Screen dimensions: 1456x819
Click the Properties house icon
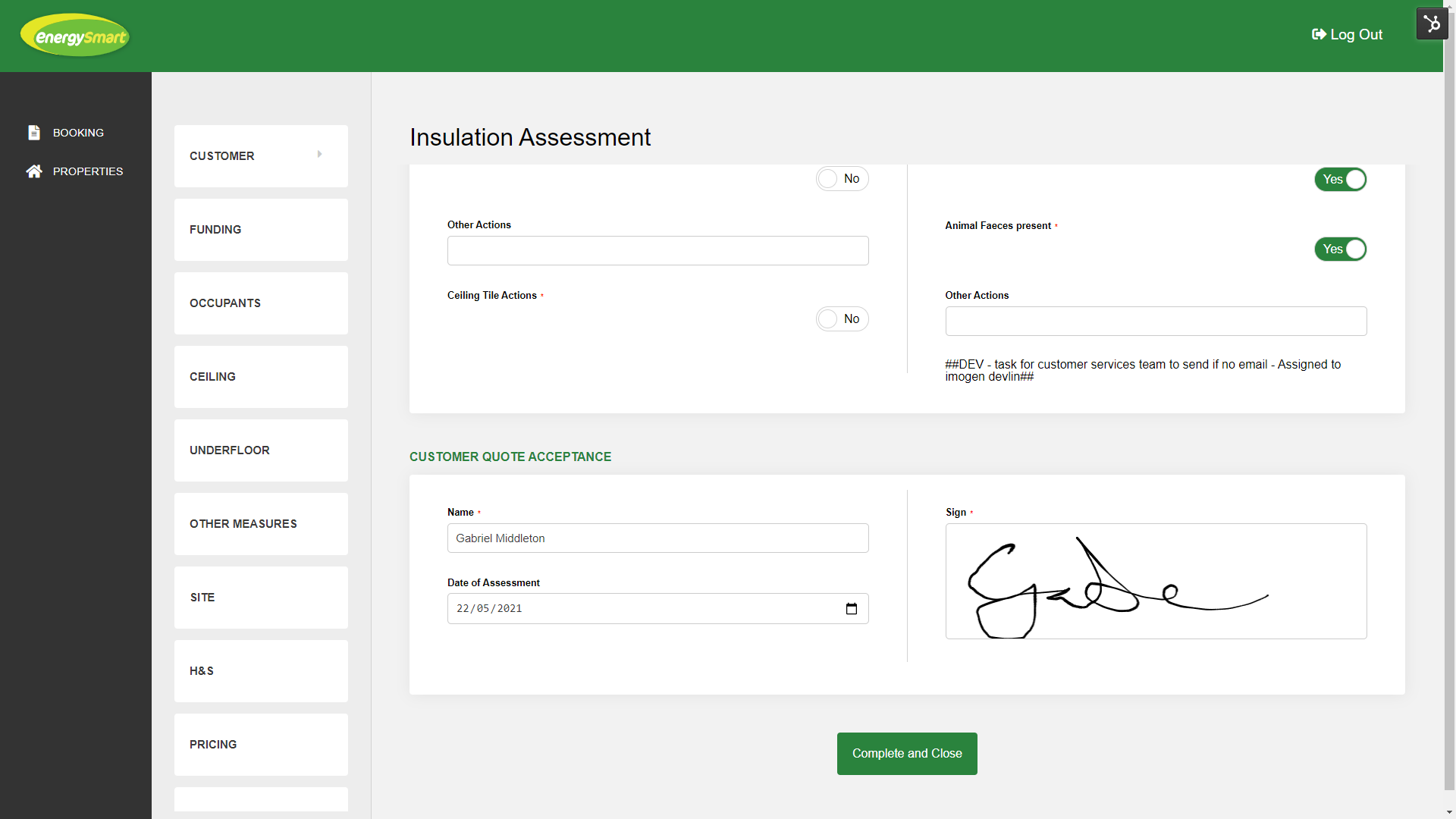pyautogui.click(x=34, y=171)
